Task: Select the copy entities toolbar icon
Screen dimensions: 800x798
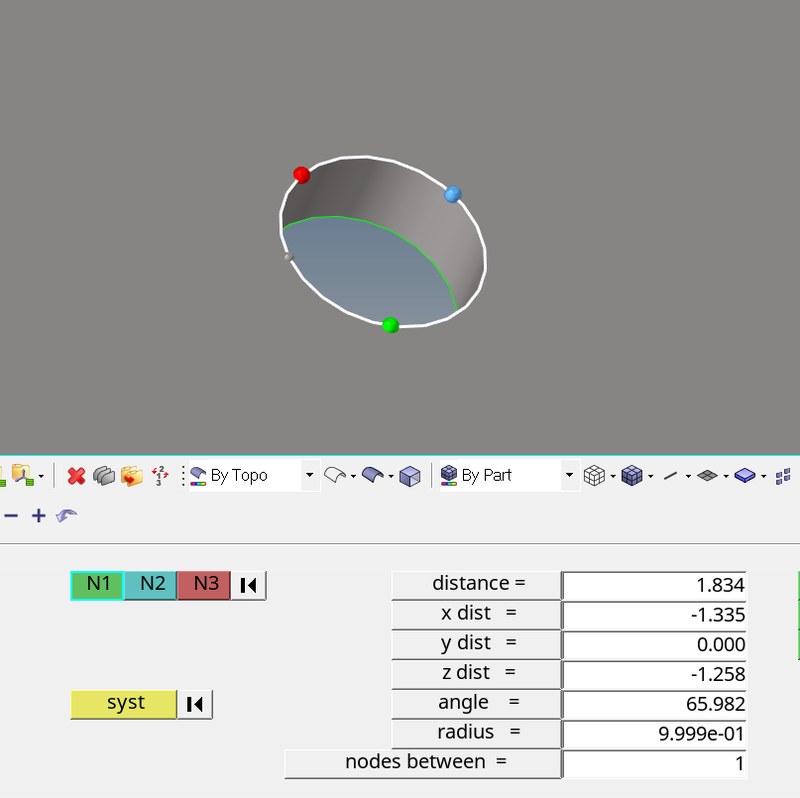Action: click(105, 475)
